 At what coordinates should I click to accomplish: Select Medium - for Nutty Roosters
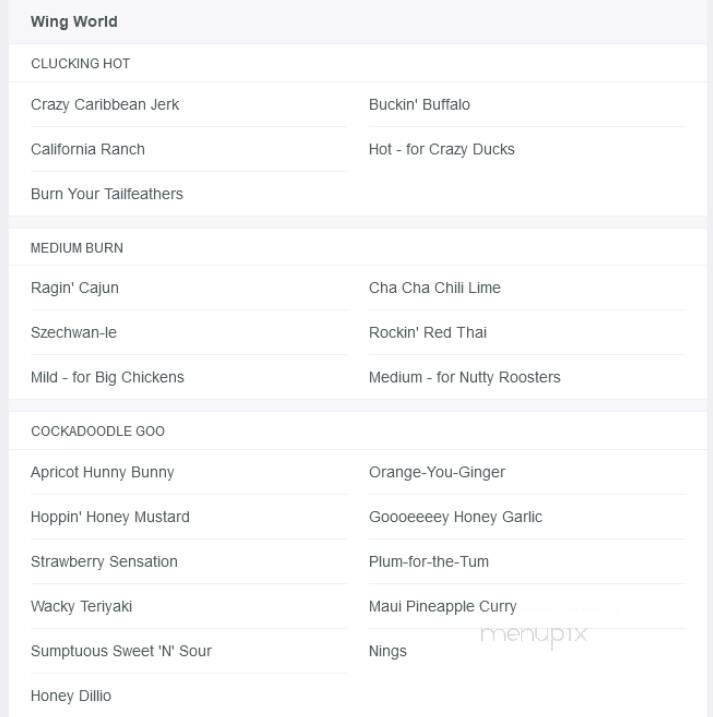click(x=465, y=377)
